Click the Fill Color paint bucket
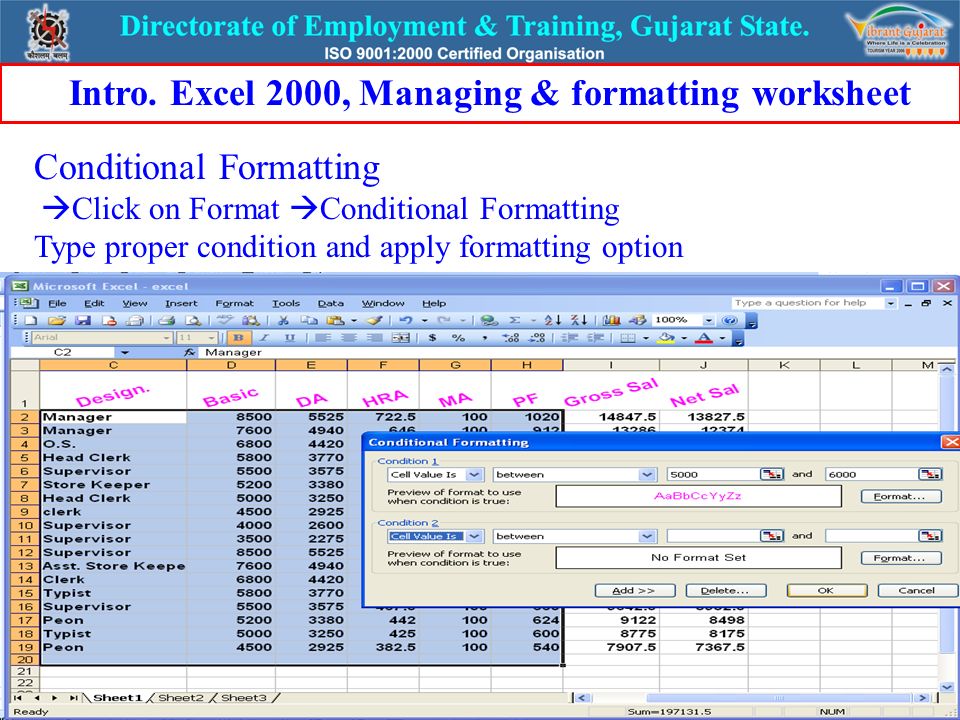 [x=666, y=338]
